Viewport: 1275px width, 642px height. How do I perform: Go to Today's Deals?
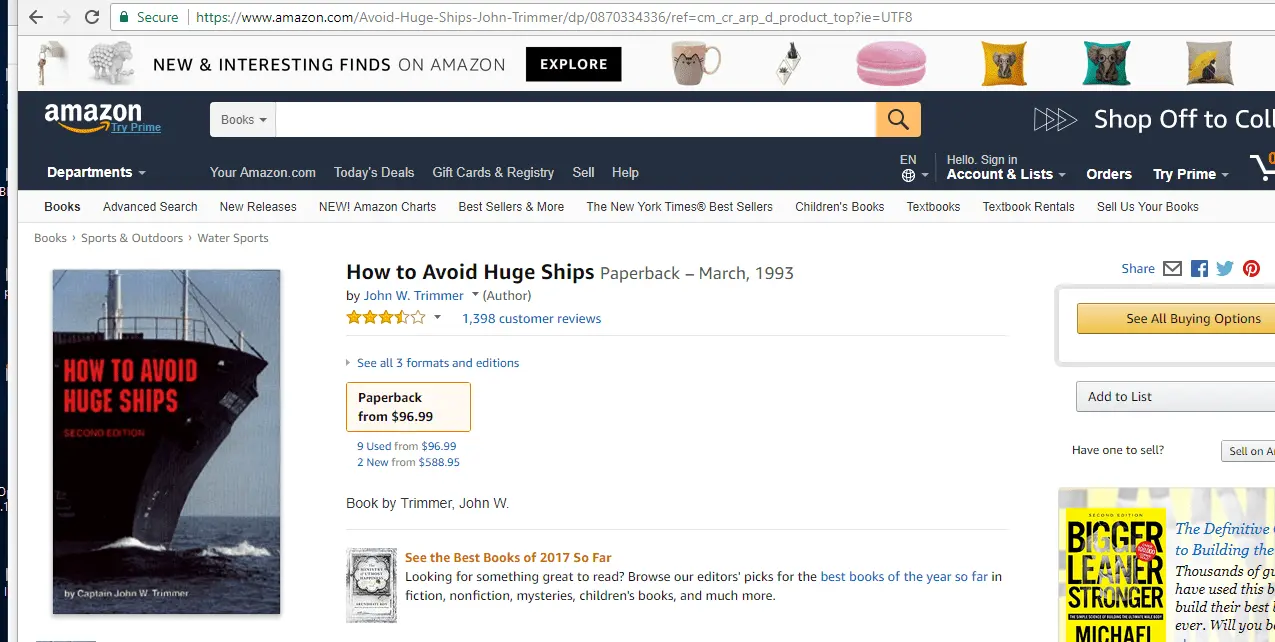pos(374,173)
